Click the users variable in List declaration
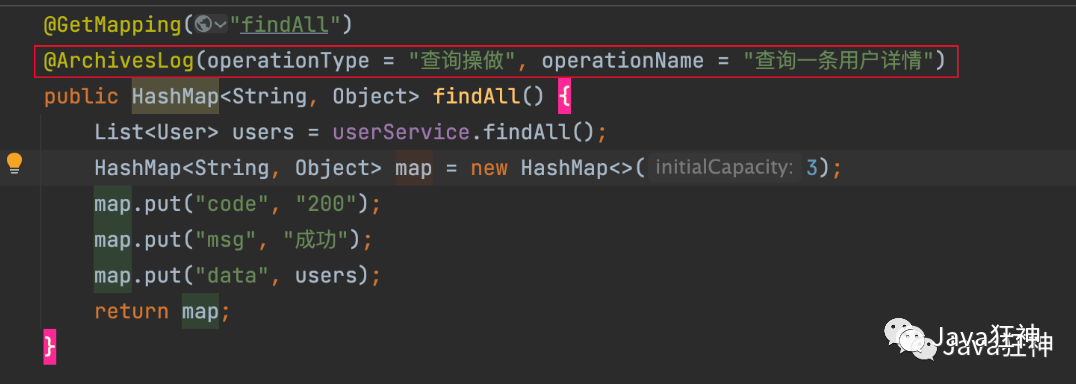This screenshot has width=1076, height=384. 264,133
